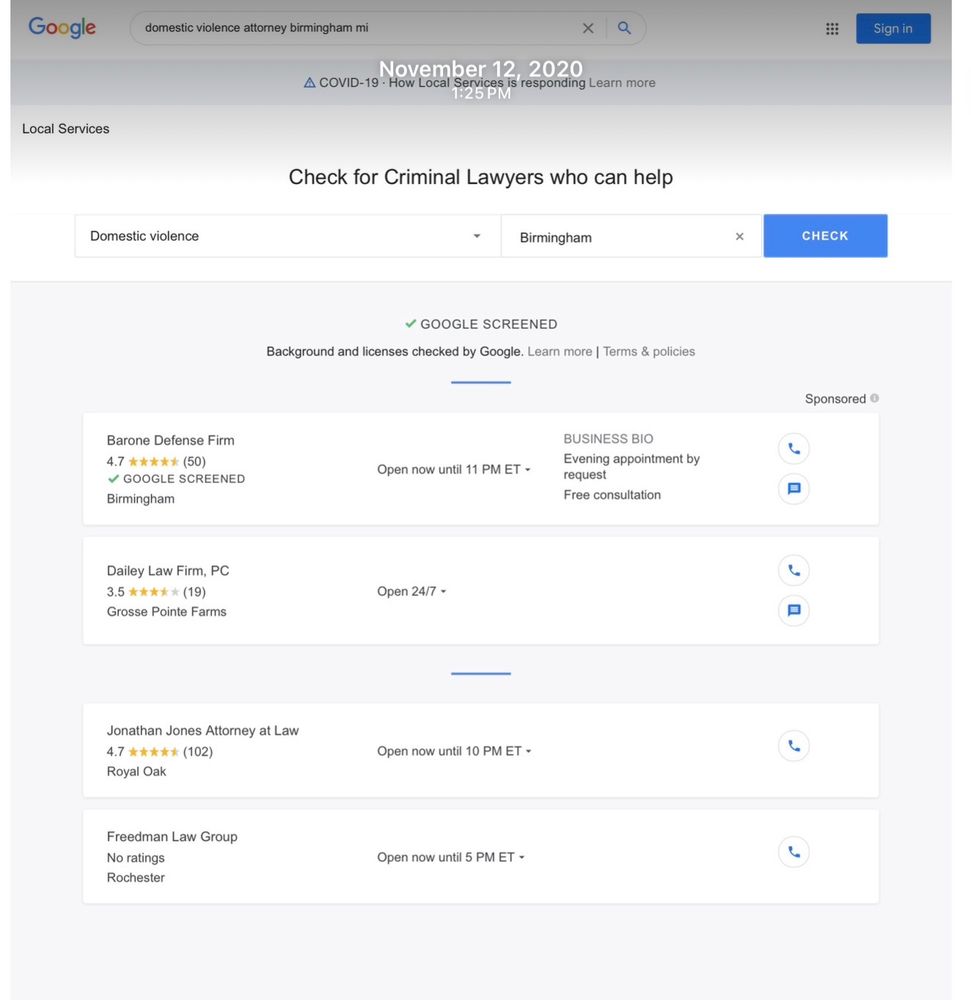Expand hours for Barone Defense Firm
The width and height of the screenshot is (971, 1000).
[529, 469]
